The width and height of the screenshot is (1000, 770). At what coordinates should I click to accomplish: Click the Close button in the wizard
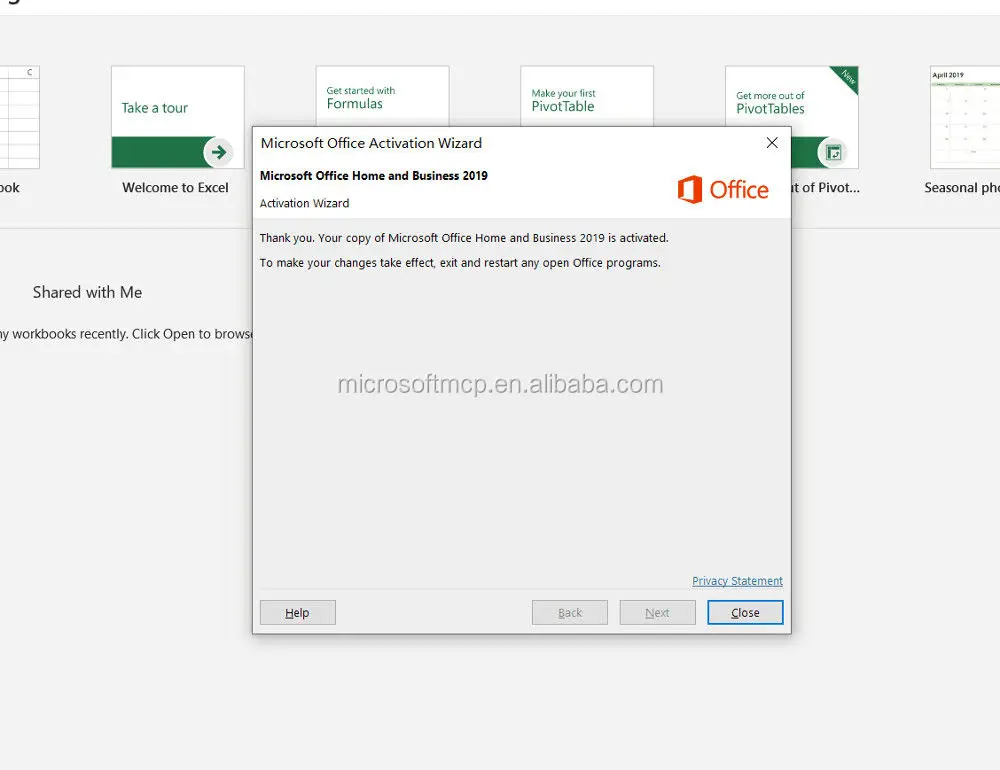(x=745, y=612)
